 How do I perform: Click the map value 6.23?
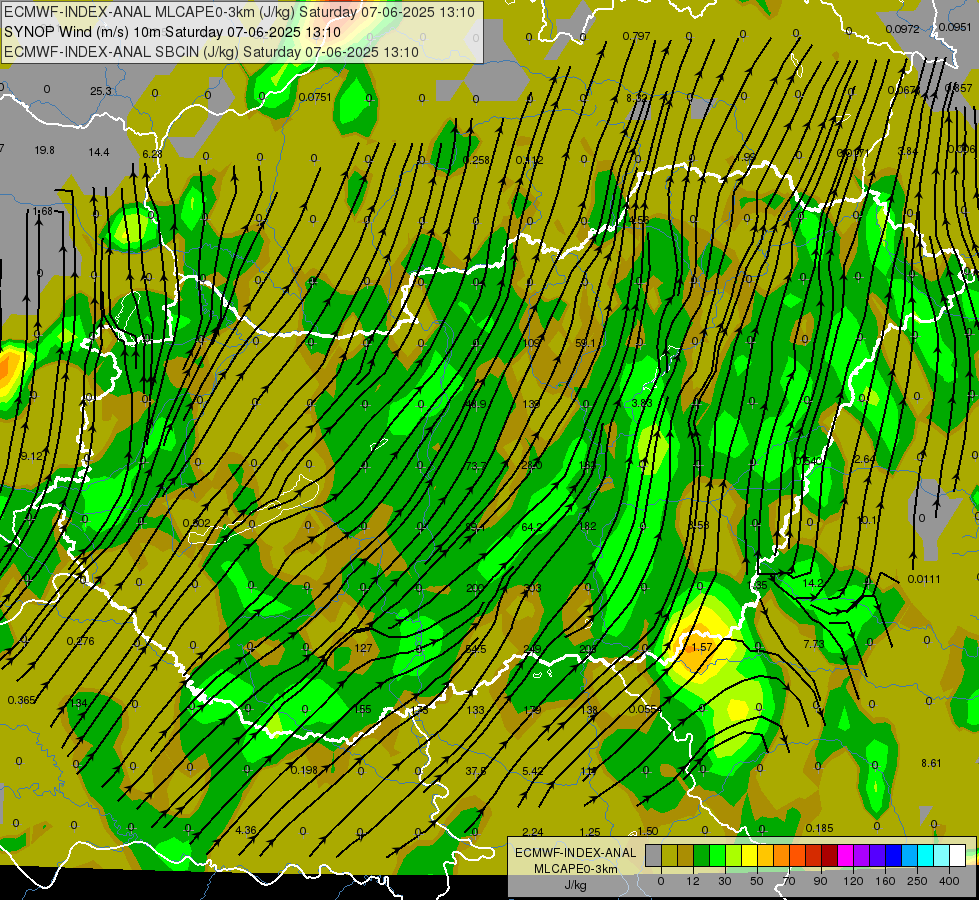(x=152, y=154)
